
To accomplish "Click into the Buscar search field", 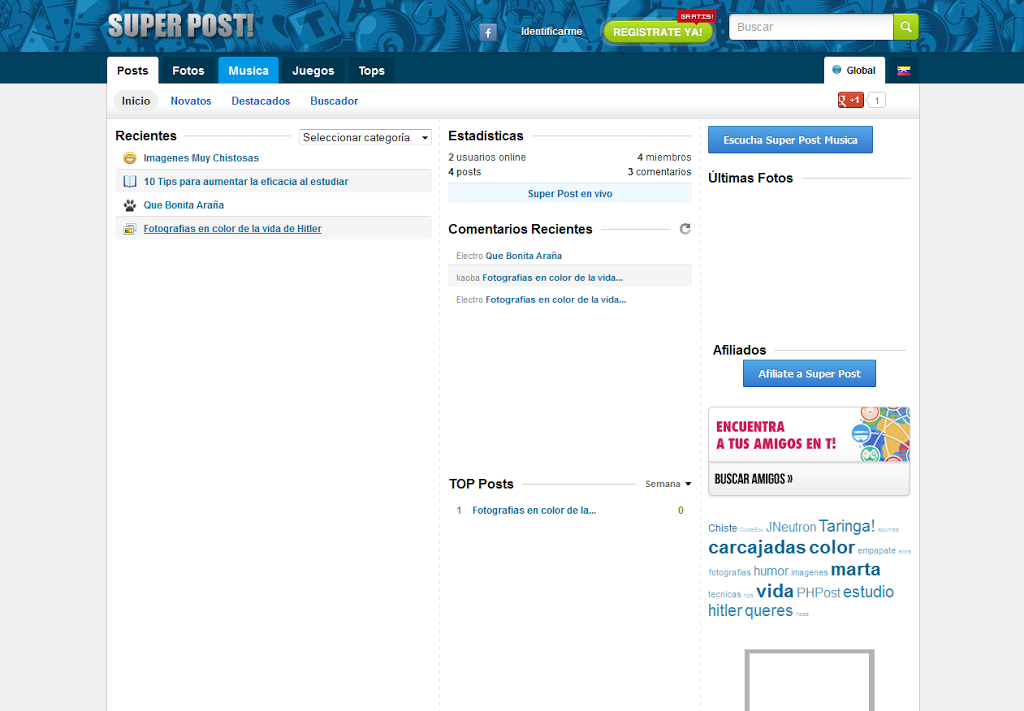I will click(x=810, y=27).
